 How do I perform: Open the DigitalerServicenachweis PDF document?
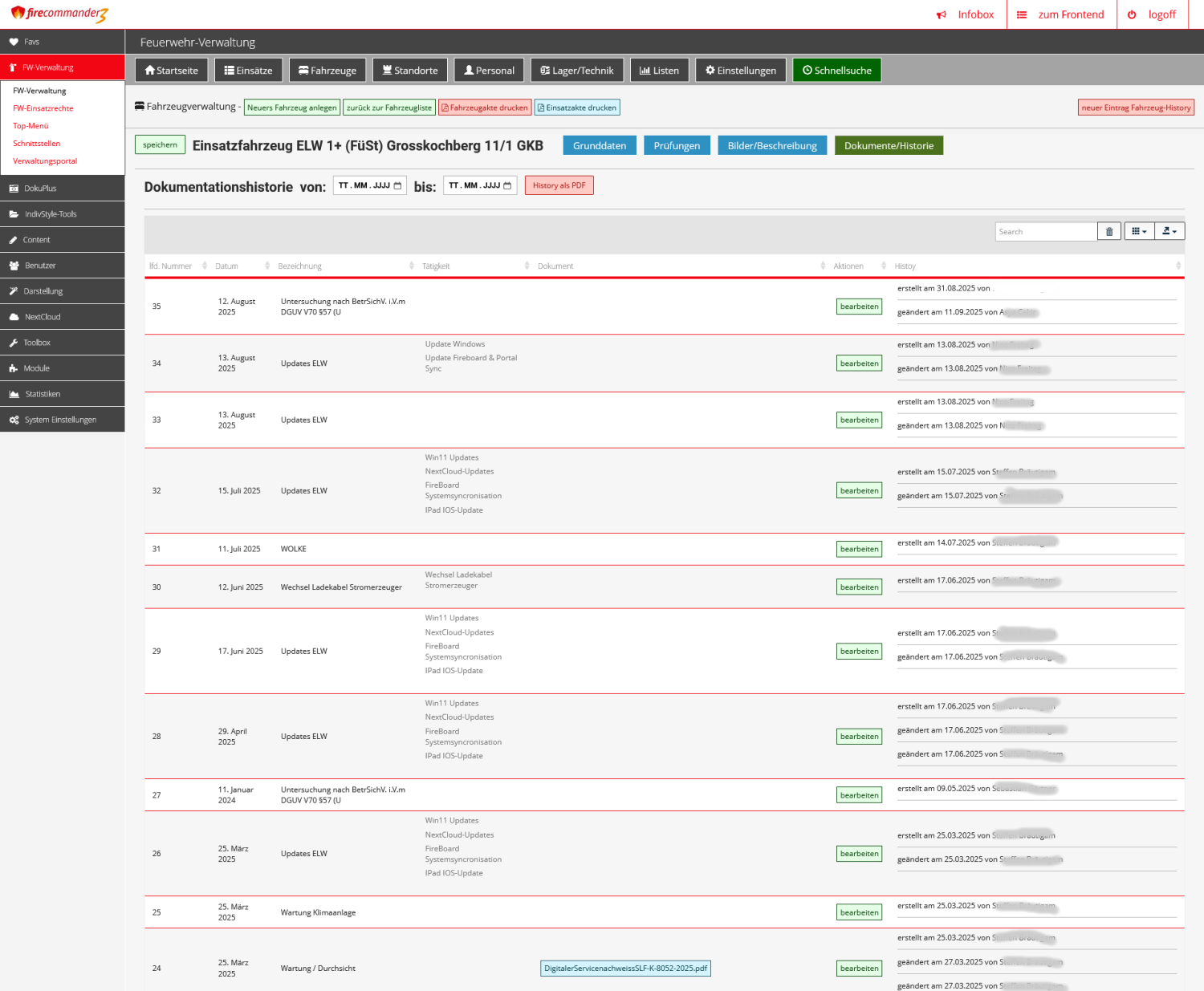pyautogui.click(x=625, y=969)
